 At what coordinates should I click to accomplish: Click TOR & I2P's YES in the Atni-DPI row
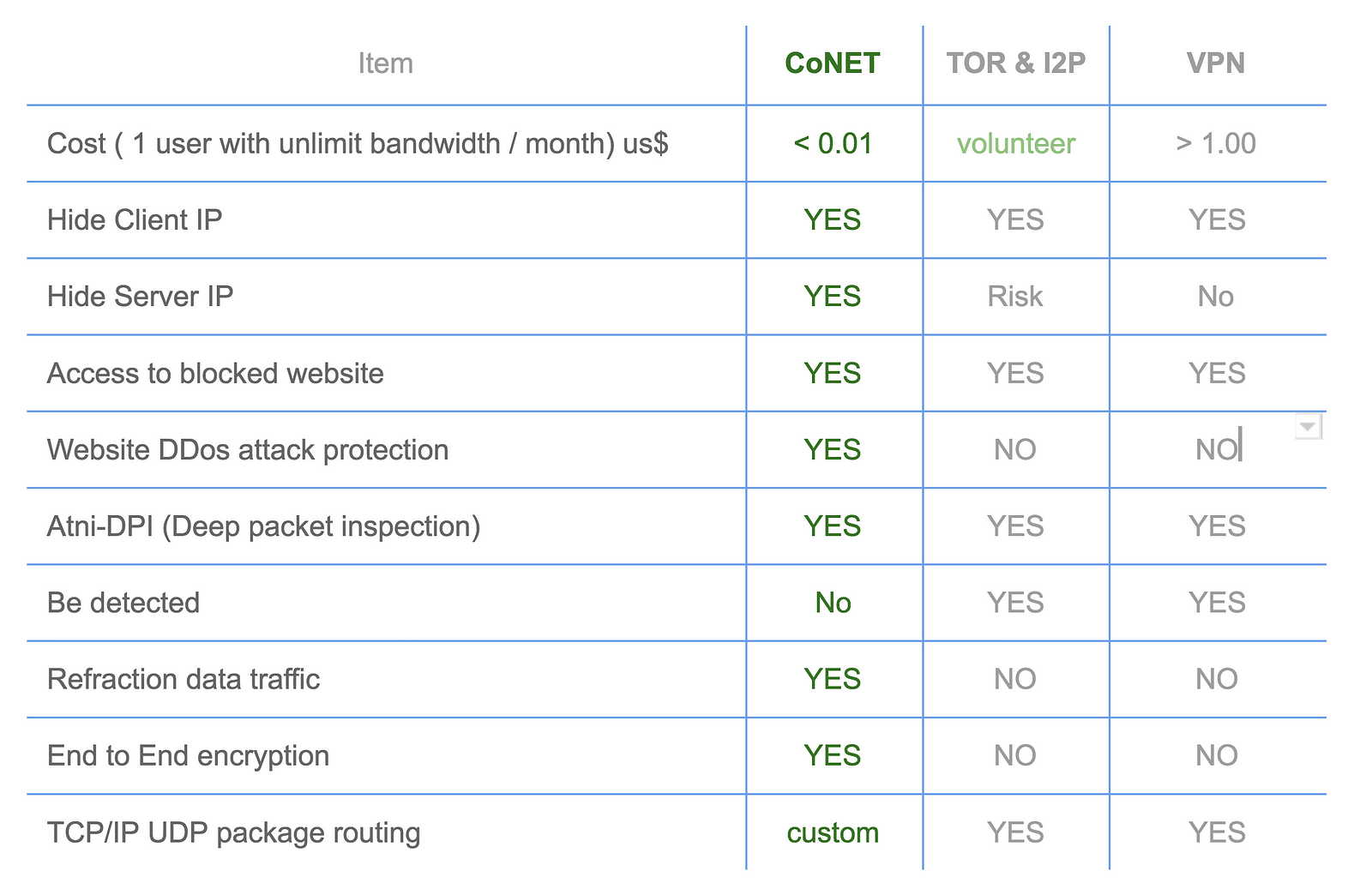tap(1015, 526)
